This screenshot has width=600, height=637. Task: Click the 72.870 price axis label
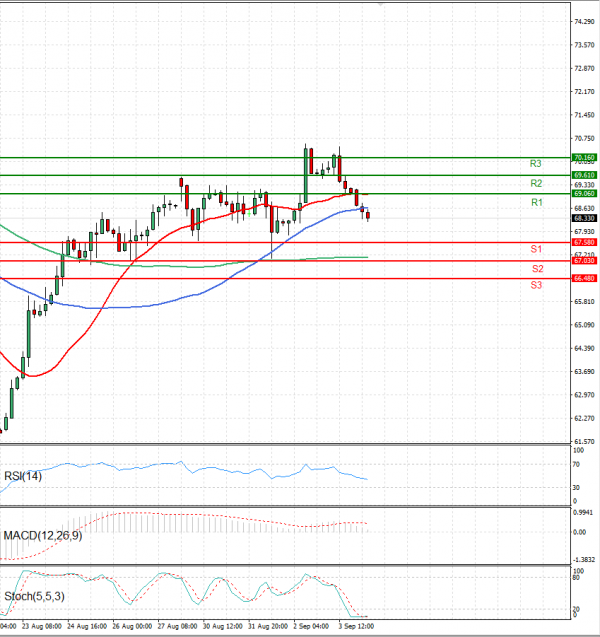(584, 68)
